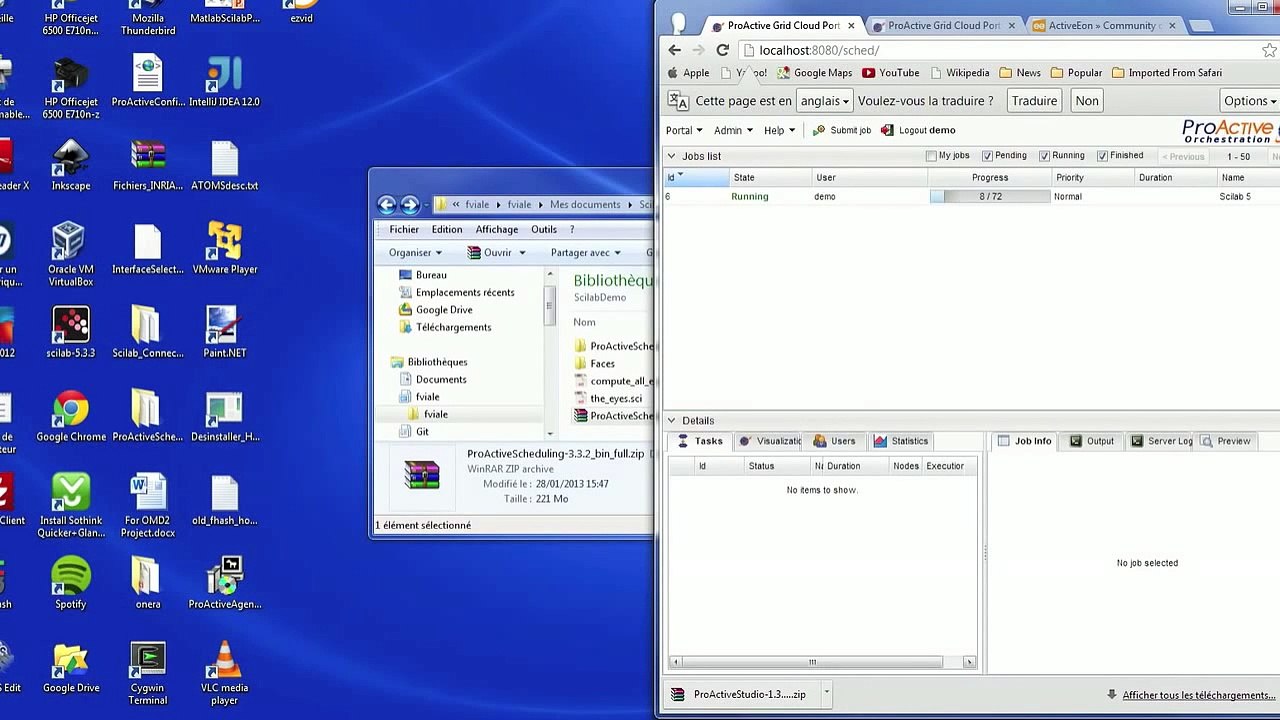Launch Spotify desktop icon
1280x720 pixels.
tap(70, 584)
